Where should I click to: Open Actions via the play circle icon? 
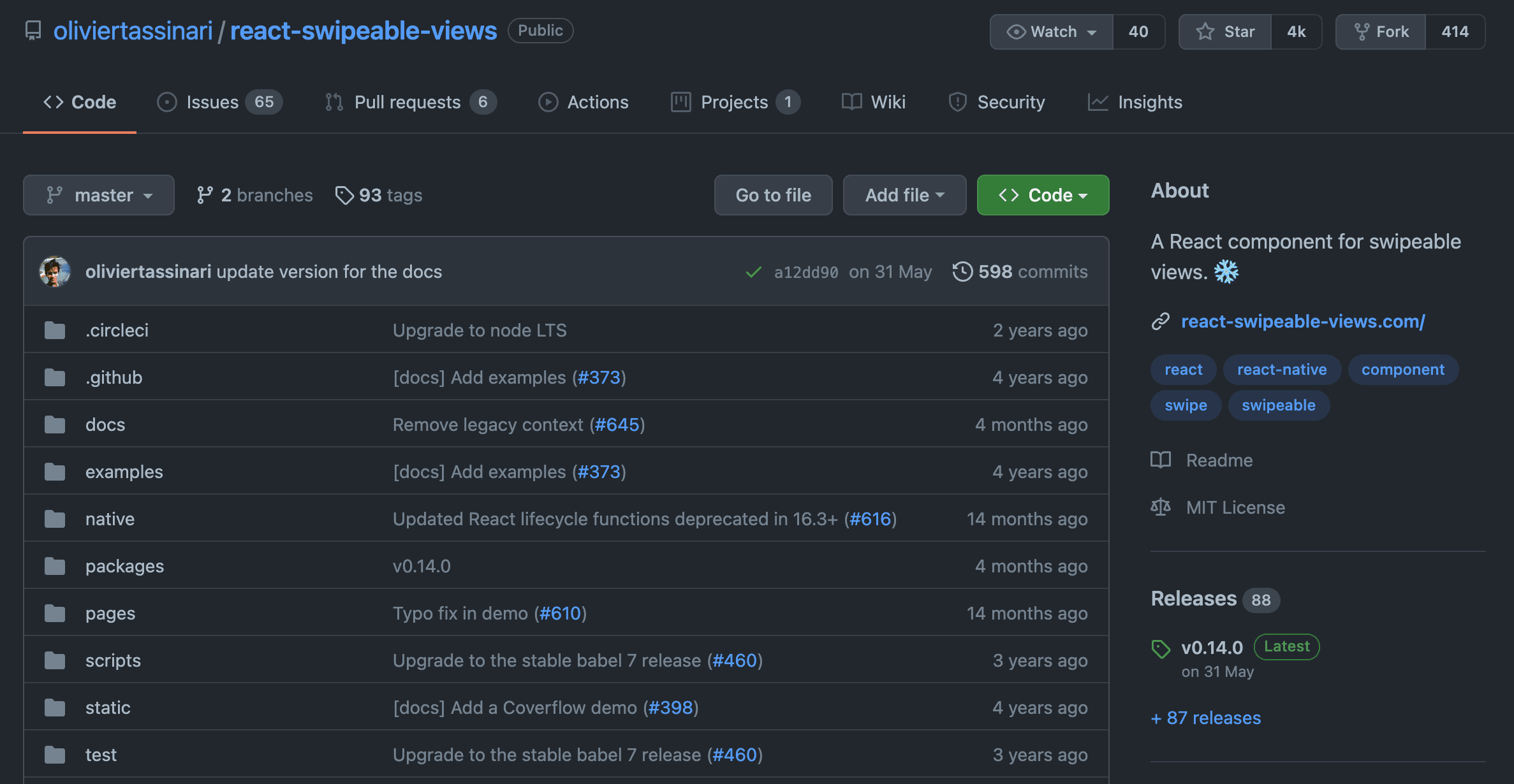tap(548, 102)
